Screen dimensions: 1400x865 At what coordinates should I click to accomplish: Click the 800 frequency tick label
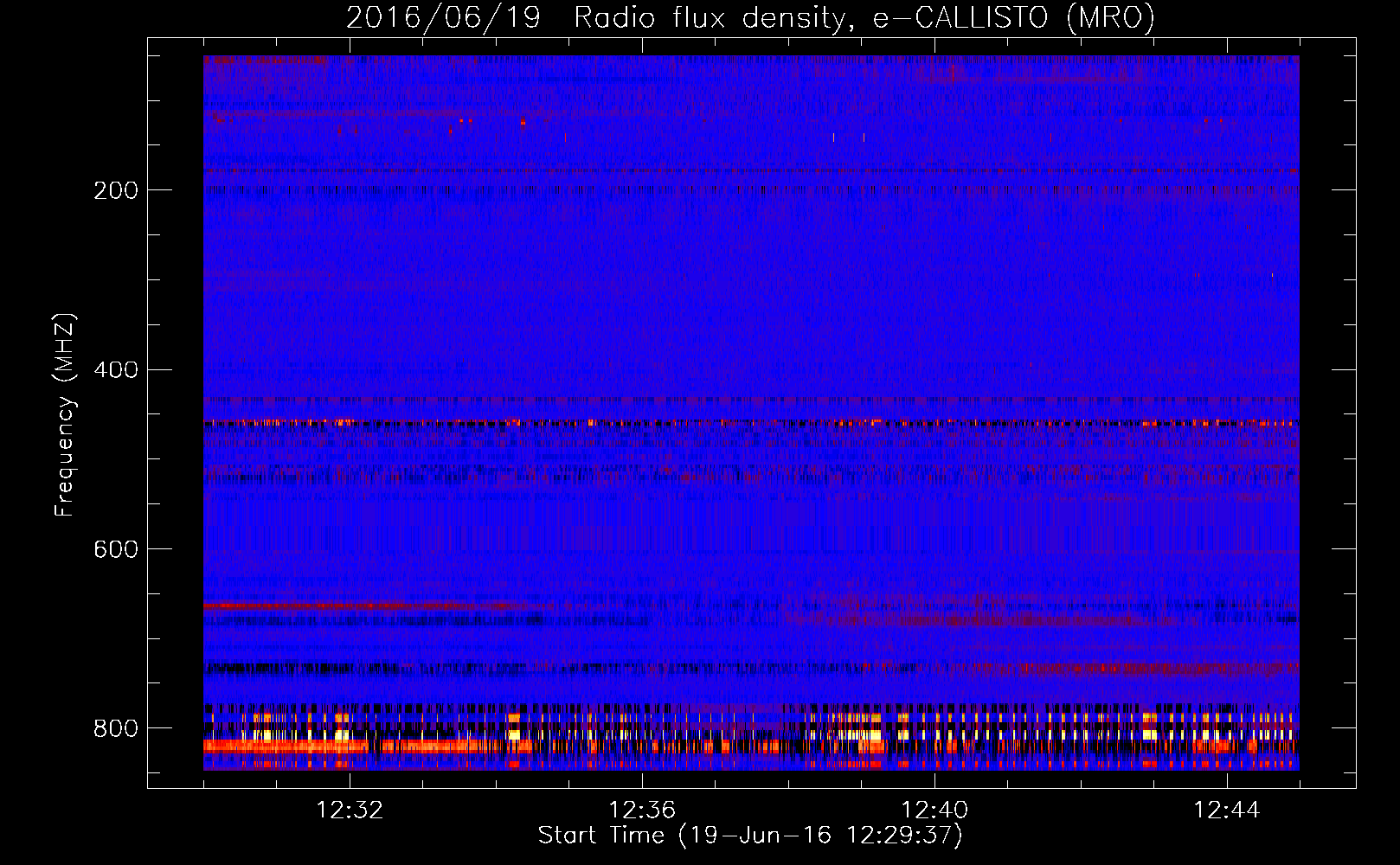point(116,728)
